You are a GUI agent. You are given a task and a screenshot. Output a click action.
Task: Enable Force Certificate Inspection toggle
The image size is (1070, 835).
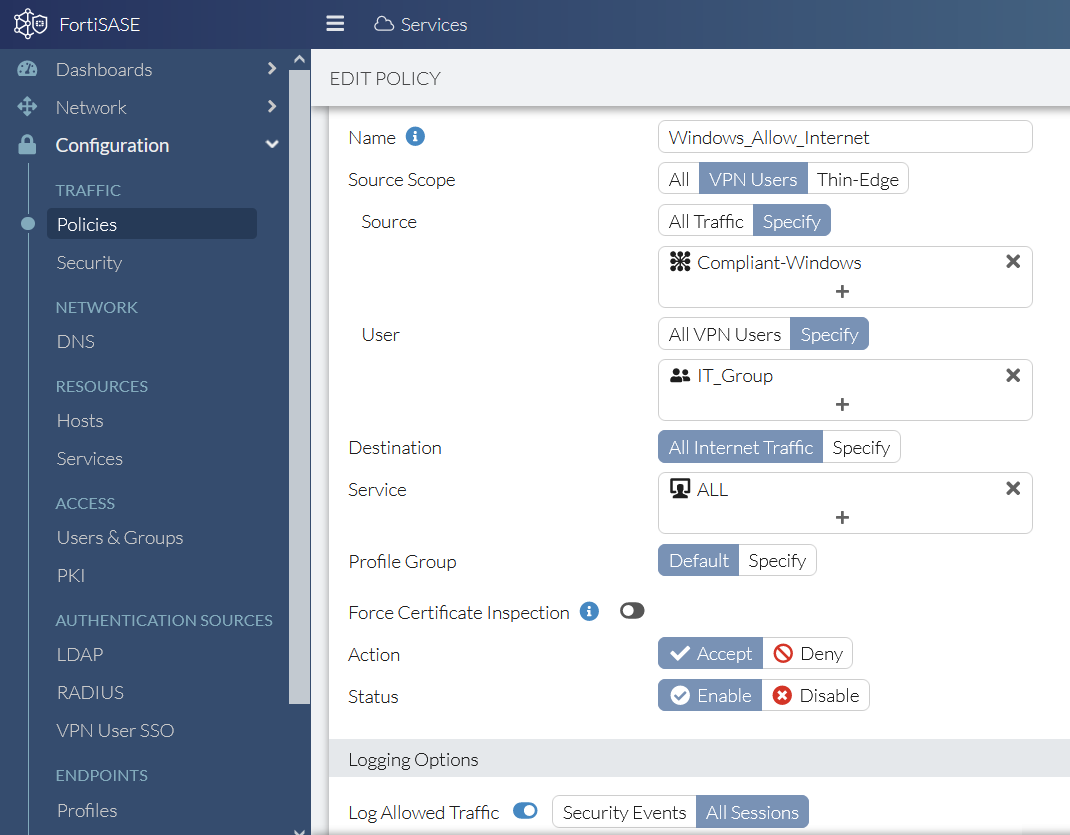[632, 611]
